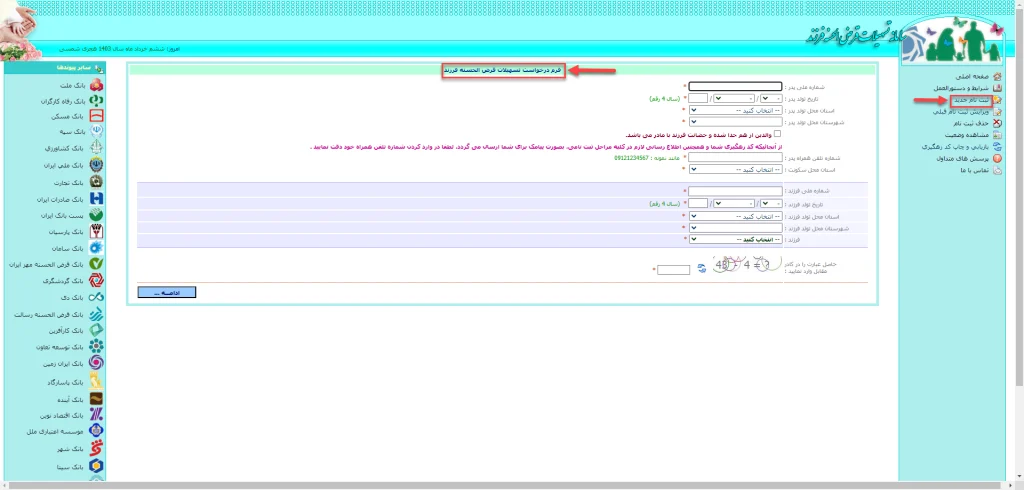The width and height of the screenshot is (1024, 490).
Task: Check the parents separated custody checkbox
Action: coord(777,134)
